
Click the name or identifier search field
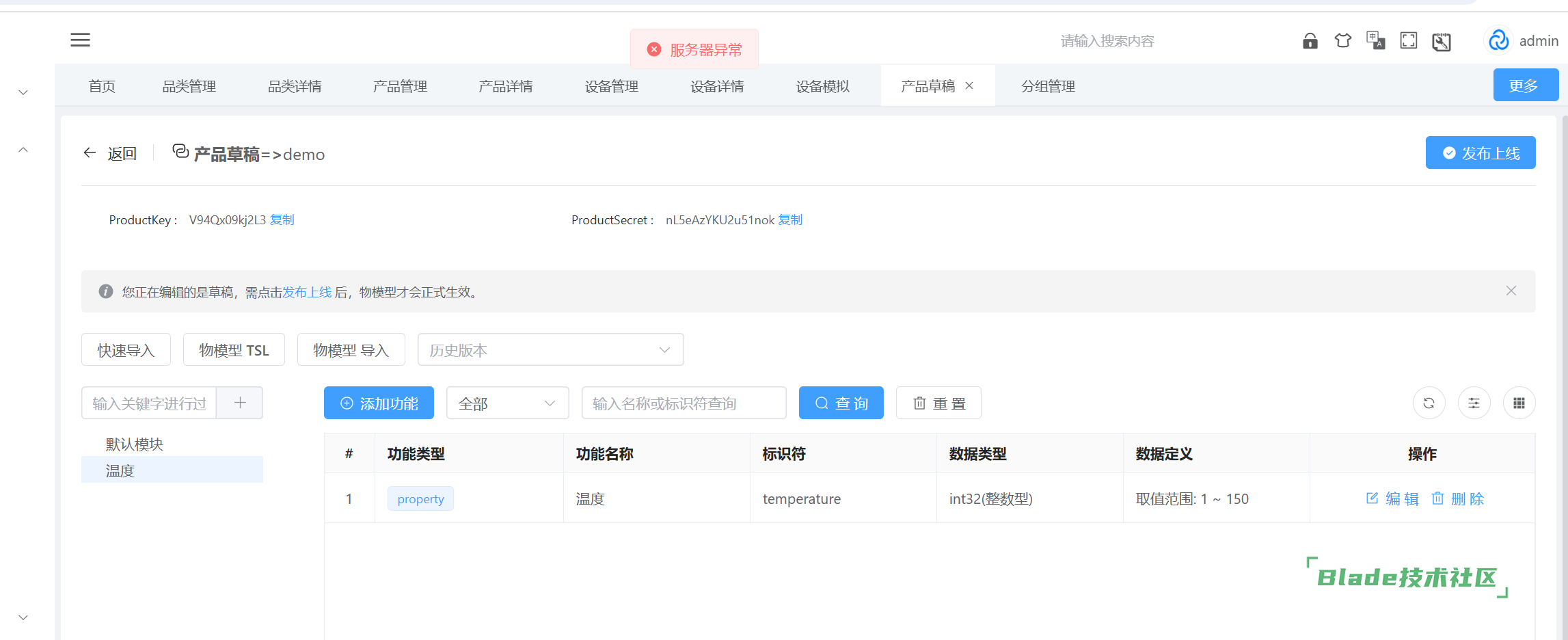click(684, 403)
